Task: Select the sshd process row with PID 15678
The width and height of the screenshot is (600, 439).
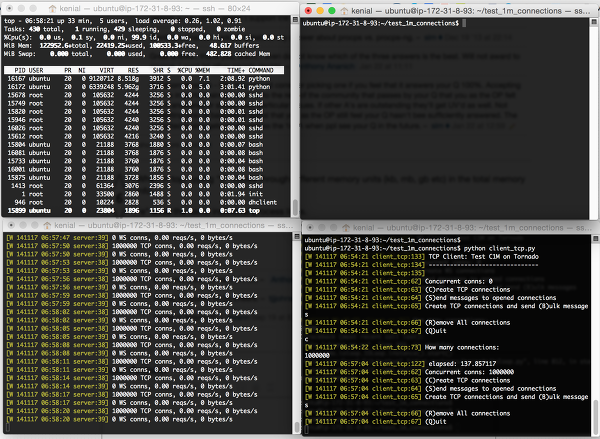Action: (144, 95)
